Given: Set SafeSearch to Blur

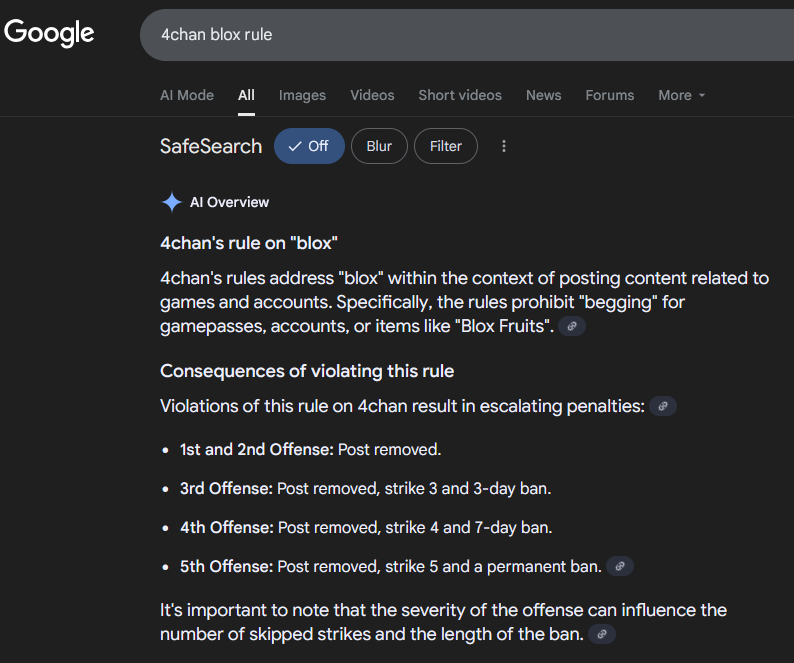Looking at the screenshot, I should [x=379, y=146].
